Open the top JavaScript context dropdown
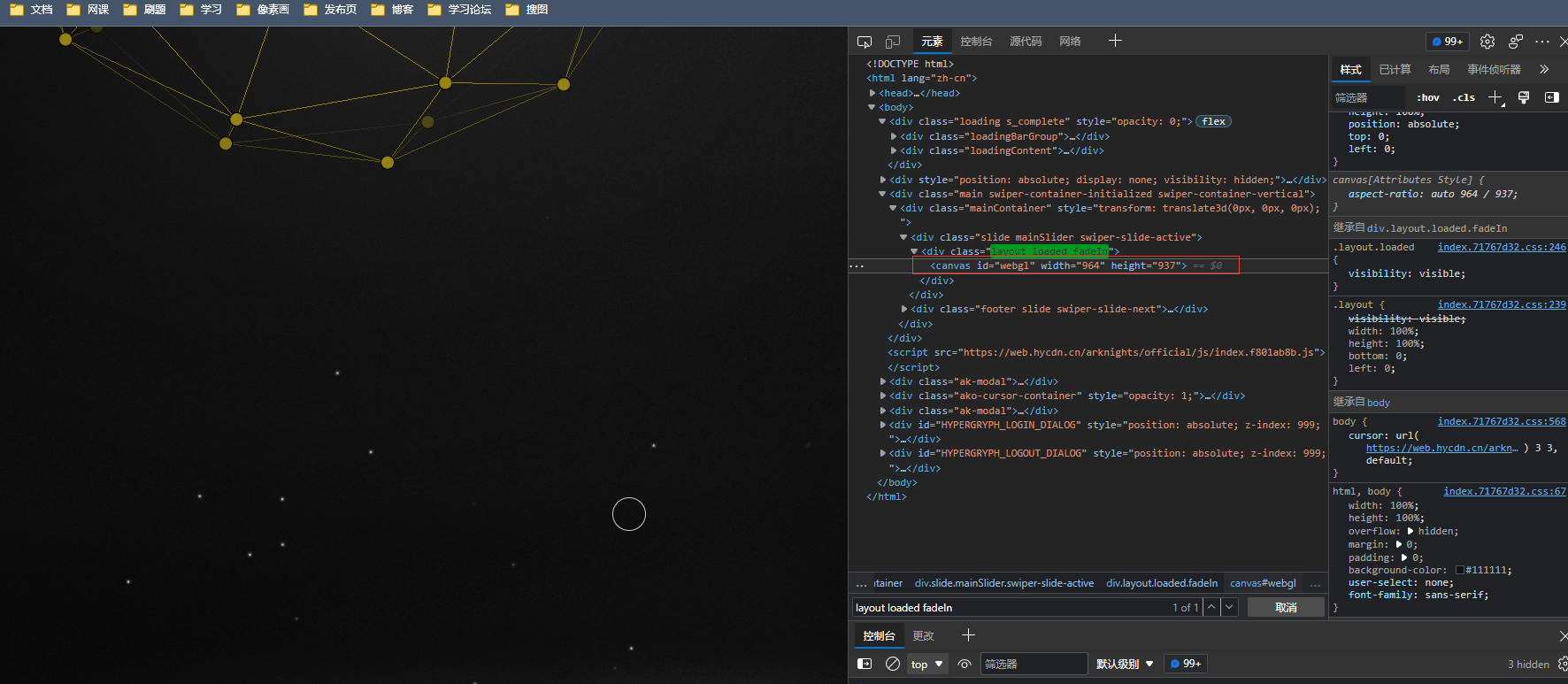 (x=927, y=664)
